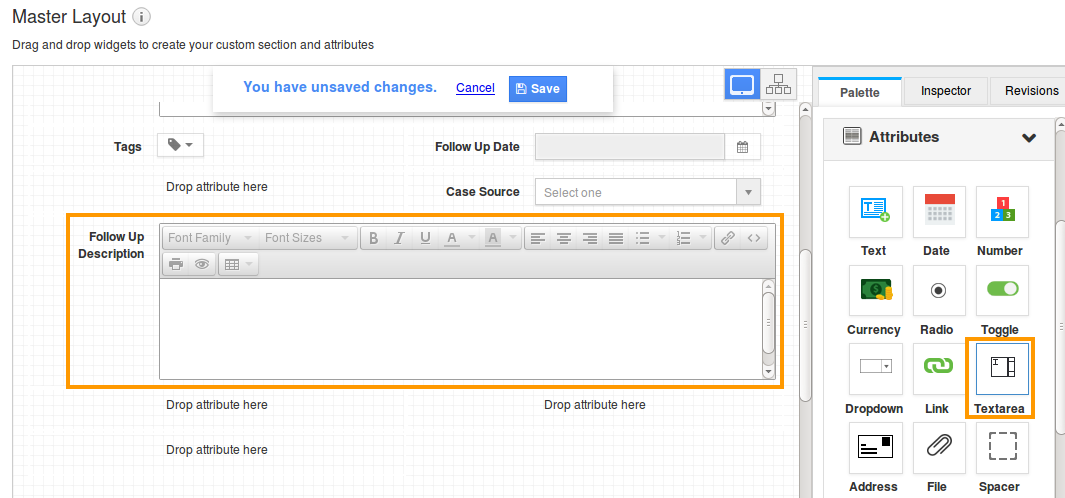Switch to the Inspector tab
The height and width of the screenshot is (498, 1065).
pyautogui.click(x=945, y=91)
